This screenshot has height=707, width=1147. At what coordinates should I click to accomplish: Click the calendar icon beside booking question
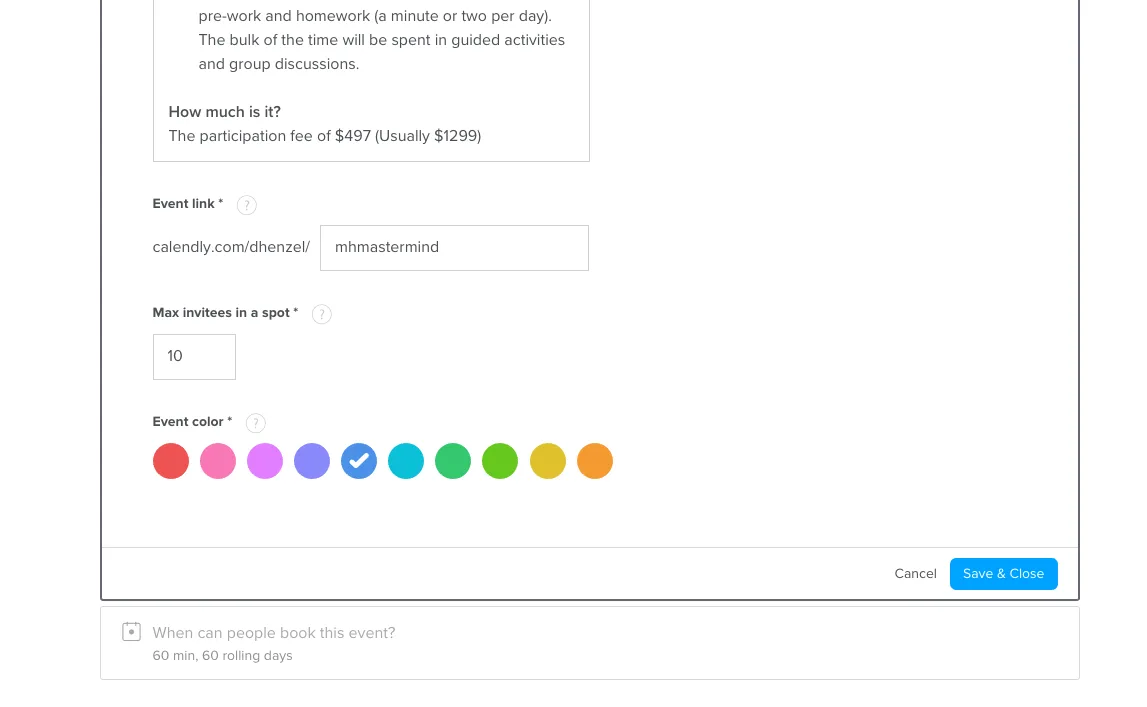coord(131,632)
